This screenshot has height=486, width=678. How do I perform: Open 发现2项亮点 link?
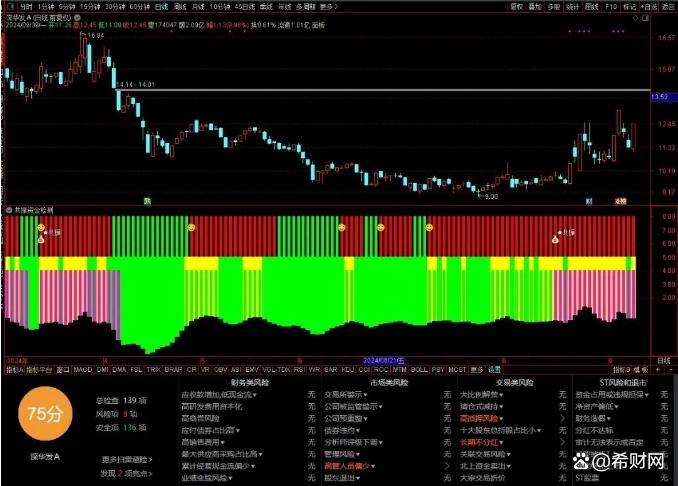pyautogui.click(x=126, y=474)
